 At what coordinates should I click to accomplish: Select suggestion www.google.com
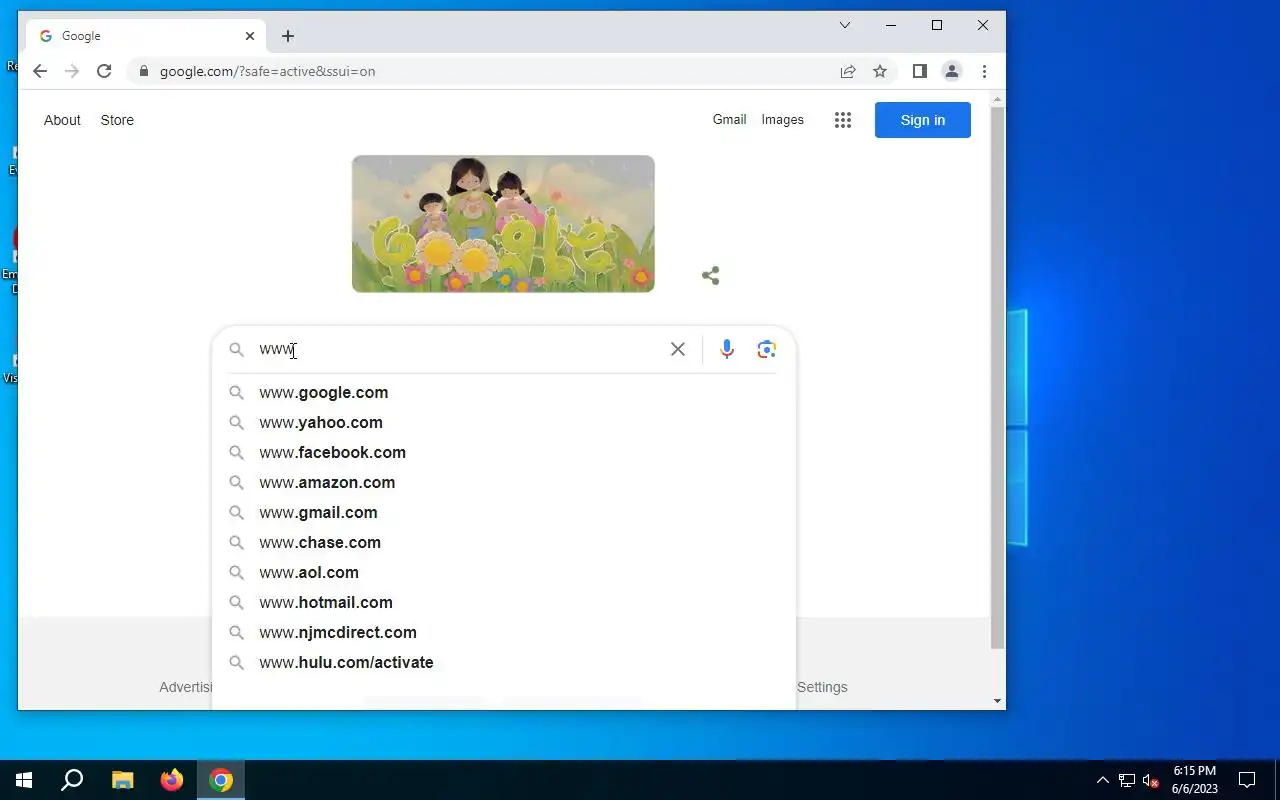504,392
